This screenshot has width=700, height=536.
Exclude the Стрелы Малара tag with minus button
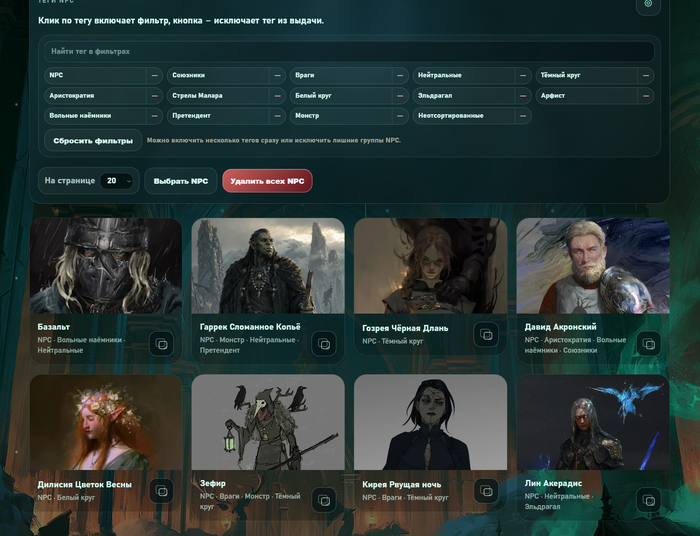[x=277, y=96]
